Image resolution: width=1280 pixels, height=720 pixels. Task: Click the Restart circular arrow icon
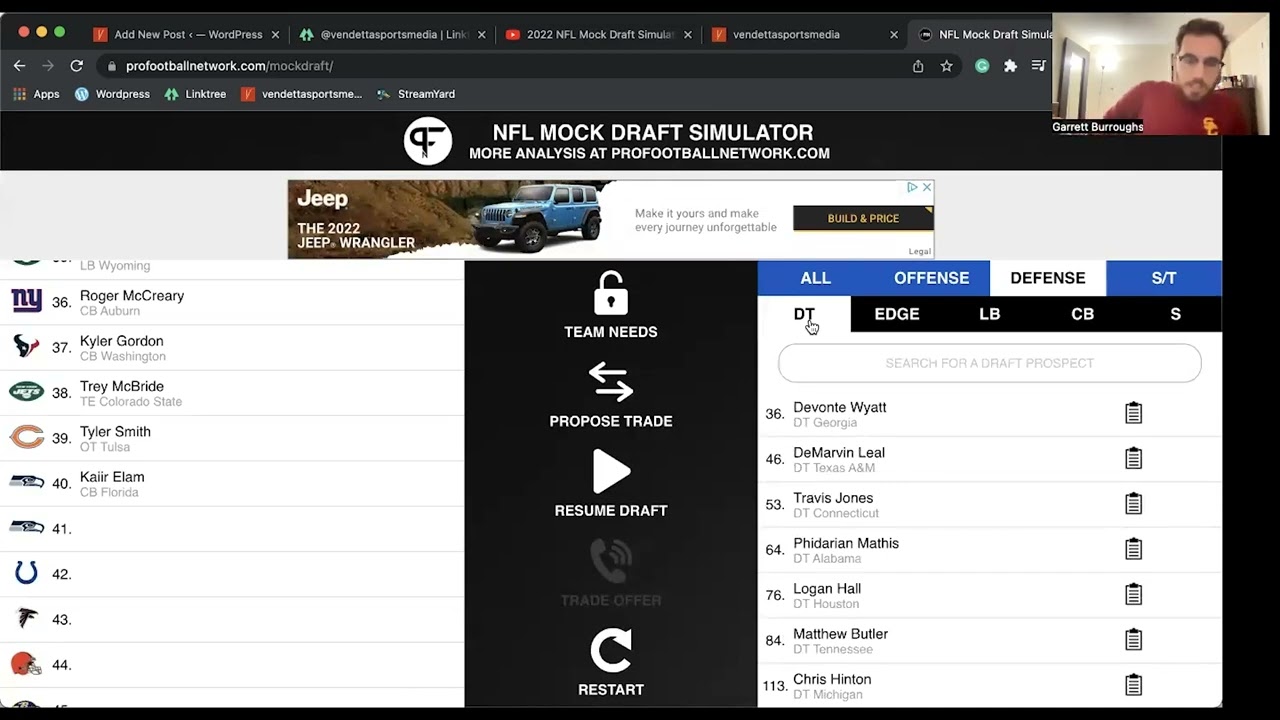[610, 651]
